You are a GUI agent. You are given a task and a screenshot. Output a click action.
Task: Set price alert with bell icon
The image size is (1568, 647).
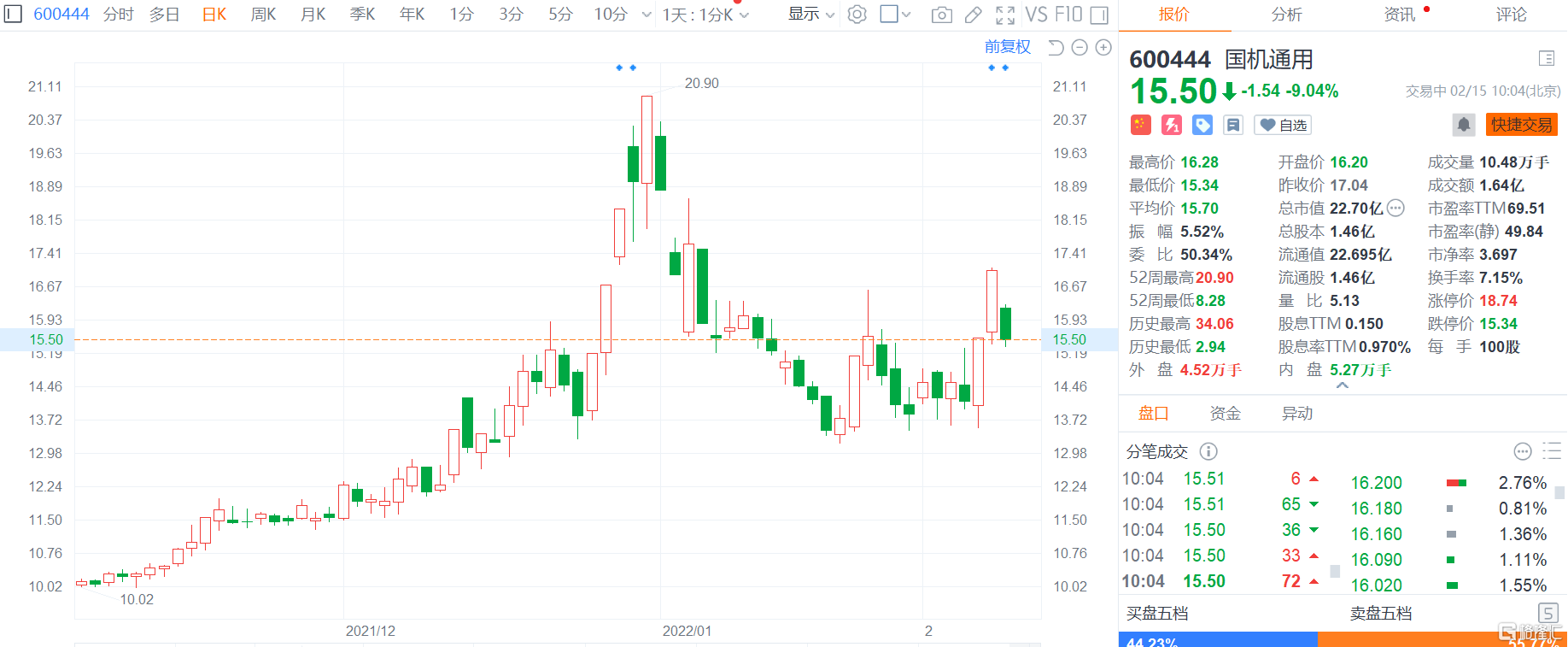coord(1463,125)
